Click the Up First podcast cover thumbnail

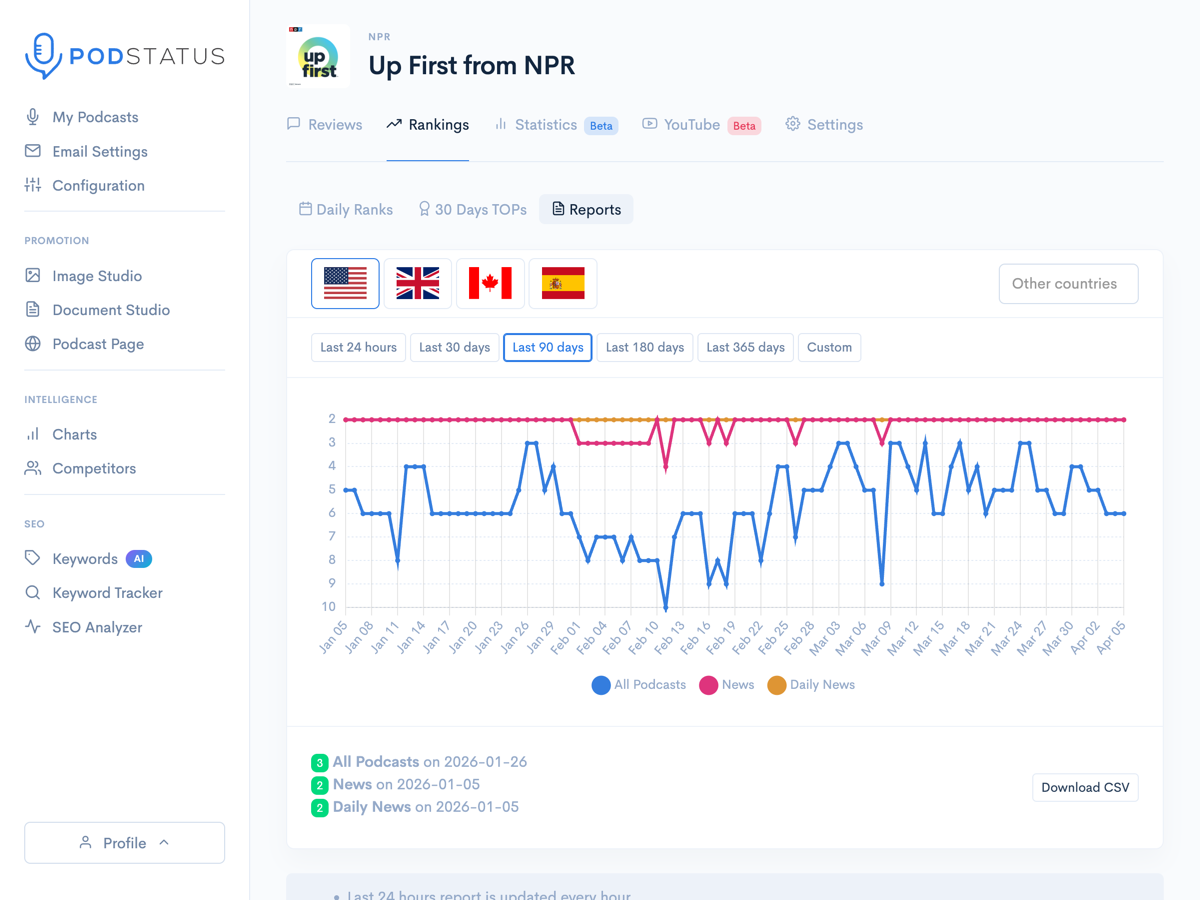tap(318, 57)
